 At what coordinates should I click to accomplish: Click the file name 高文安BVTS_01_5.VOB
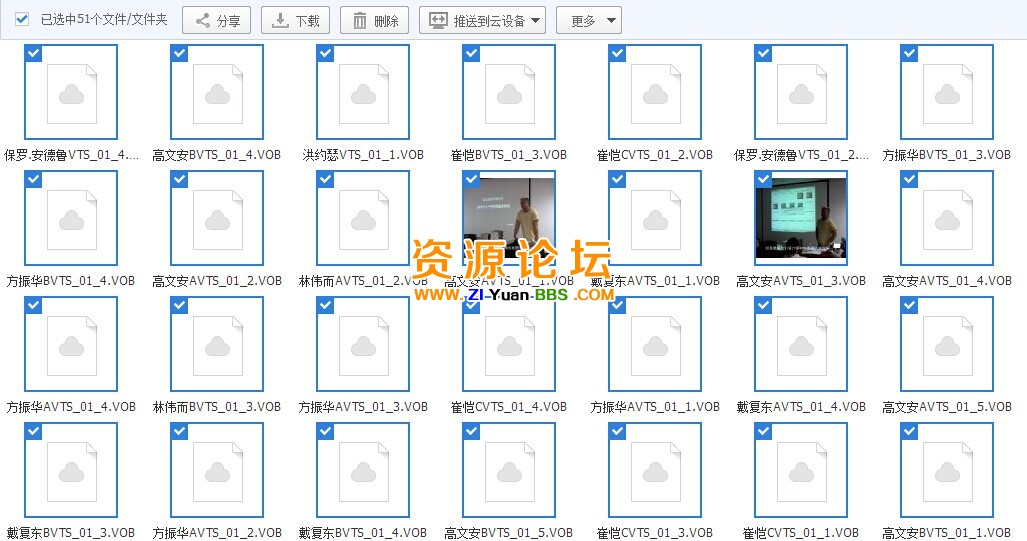509,533
